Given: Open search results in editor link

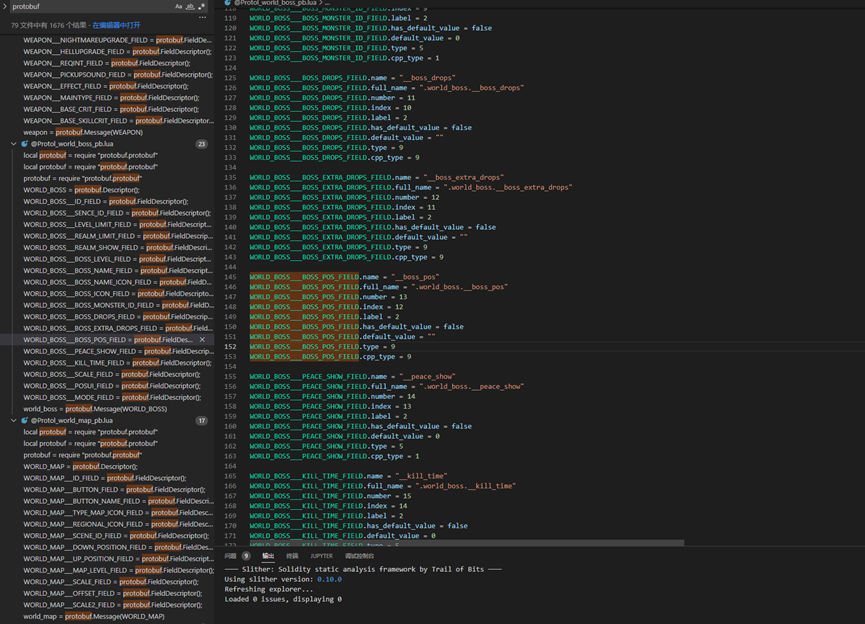Looking at the screenshot, I should click(x=116, y=25).
